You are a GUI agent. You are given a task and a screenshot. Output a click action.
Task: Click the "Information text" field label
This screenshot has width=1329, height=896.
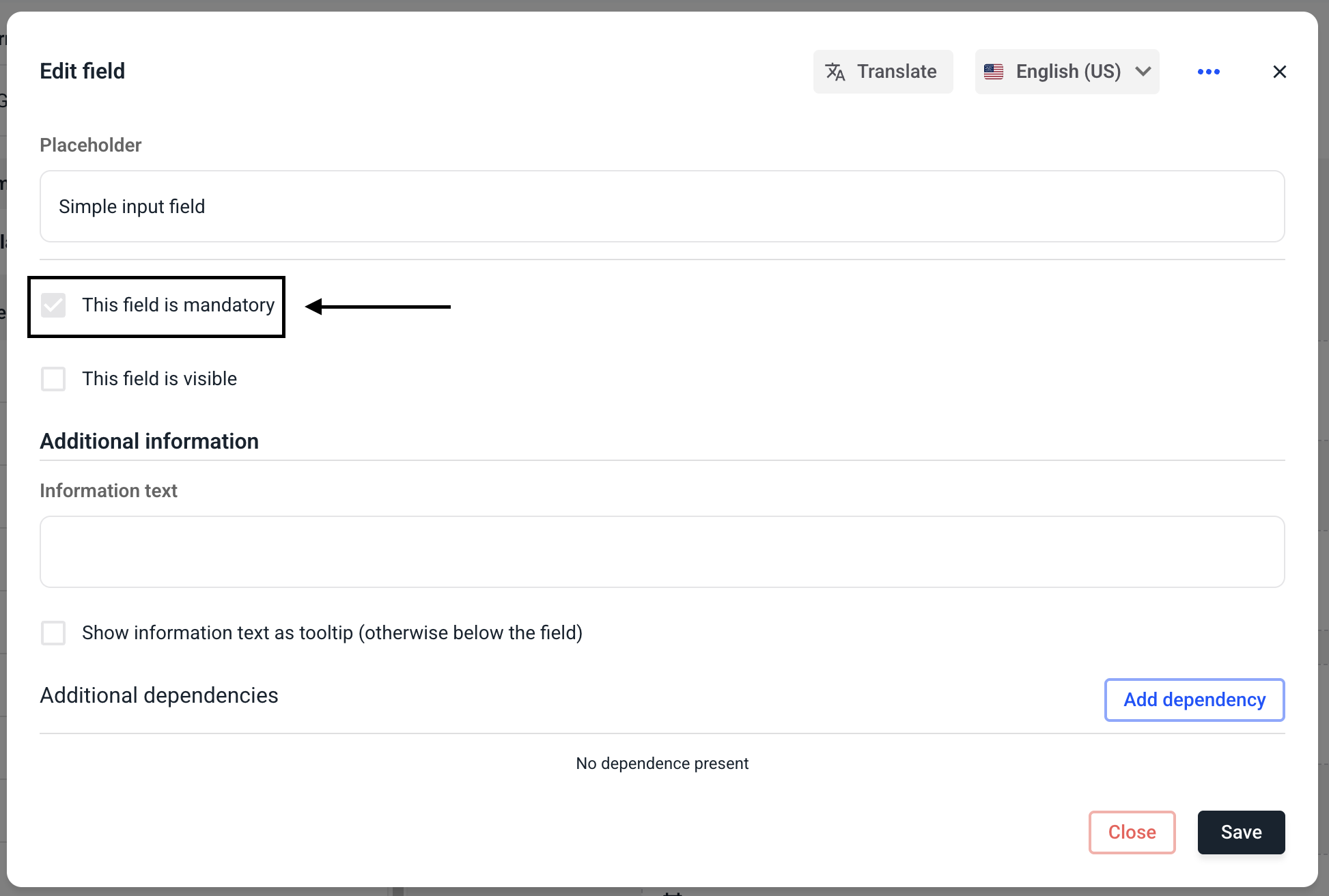109,490
